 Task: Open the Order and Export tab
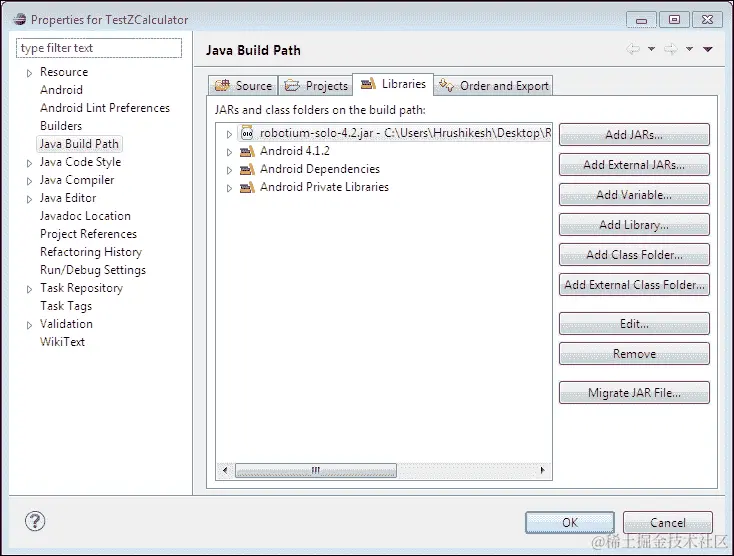pos(493,86)
